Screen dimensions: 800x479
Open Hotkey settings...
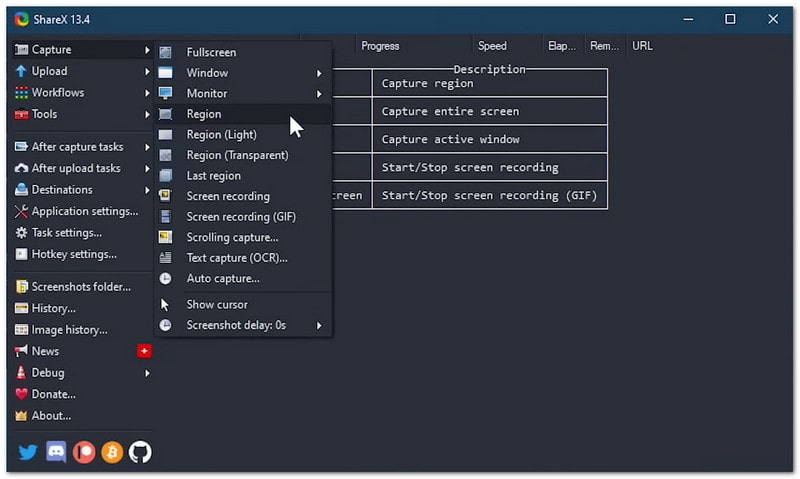[x=82, y=254]
